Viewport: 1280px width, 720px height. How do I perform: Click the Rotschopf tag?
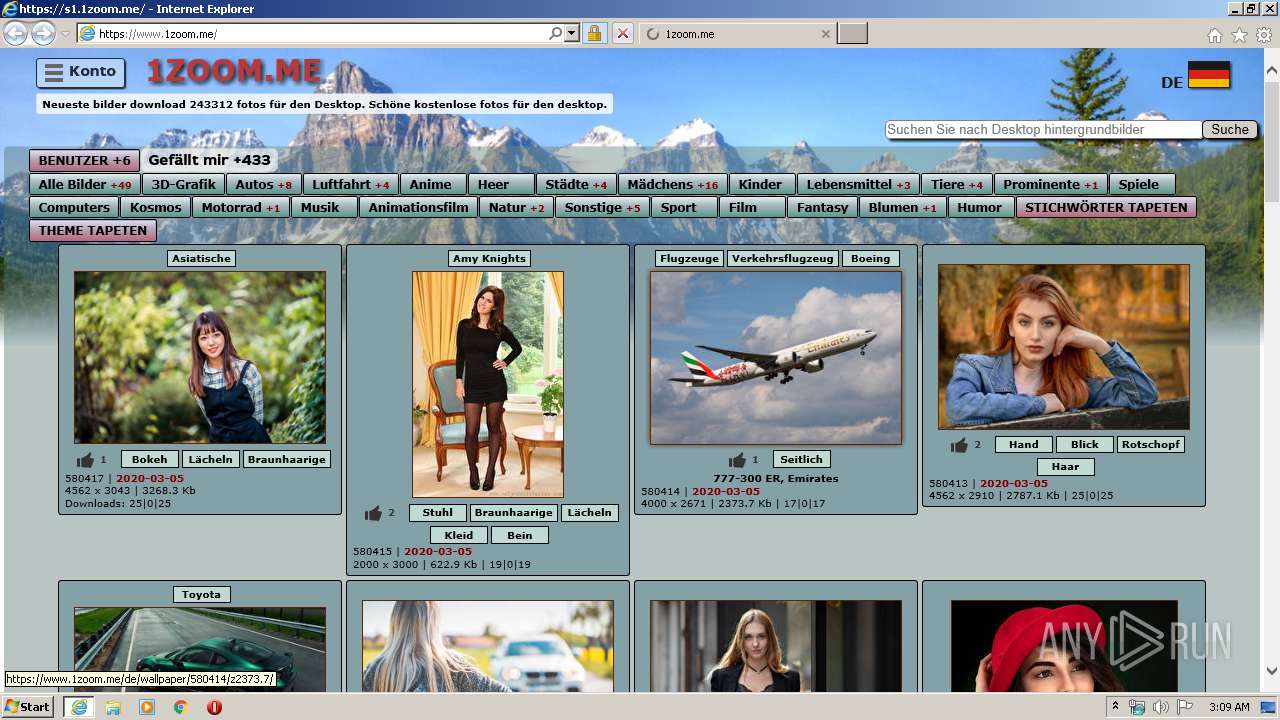[1151, 444]
